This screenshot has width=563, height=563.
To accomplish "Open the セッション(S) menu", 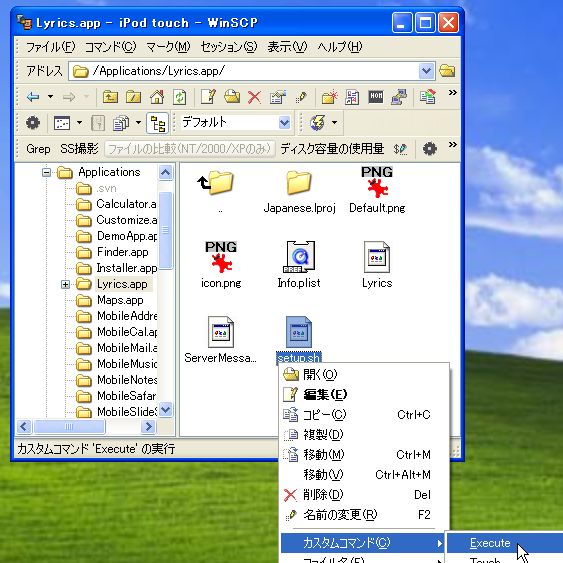I will pos(229,47).
